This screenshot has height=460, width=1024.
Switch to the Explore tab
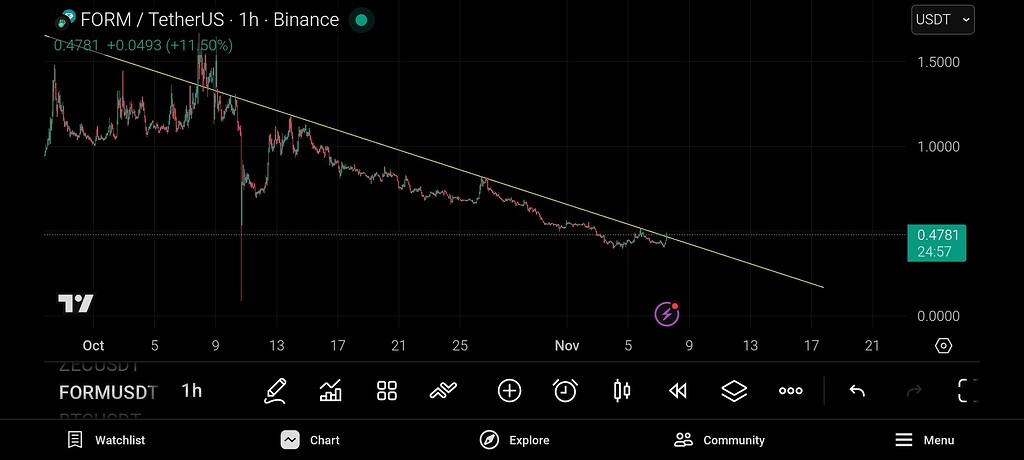[514, 440]
